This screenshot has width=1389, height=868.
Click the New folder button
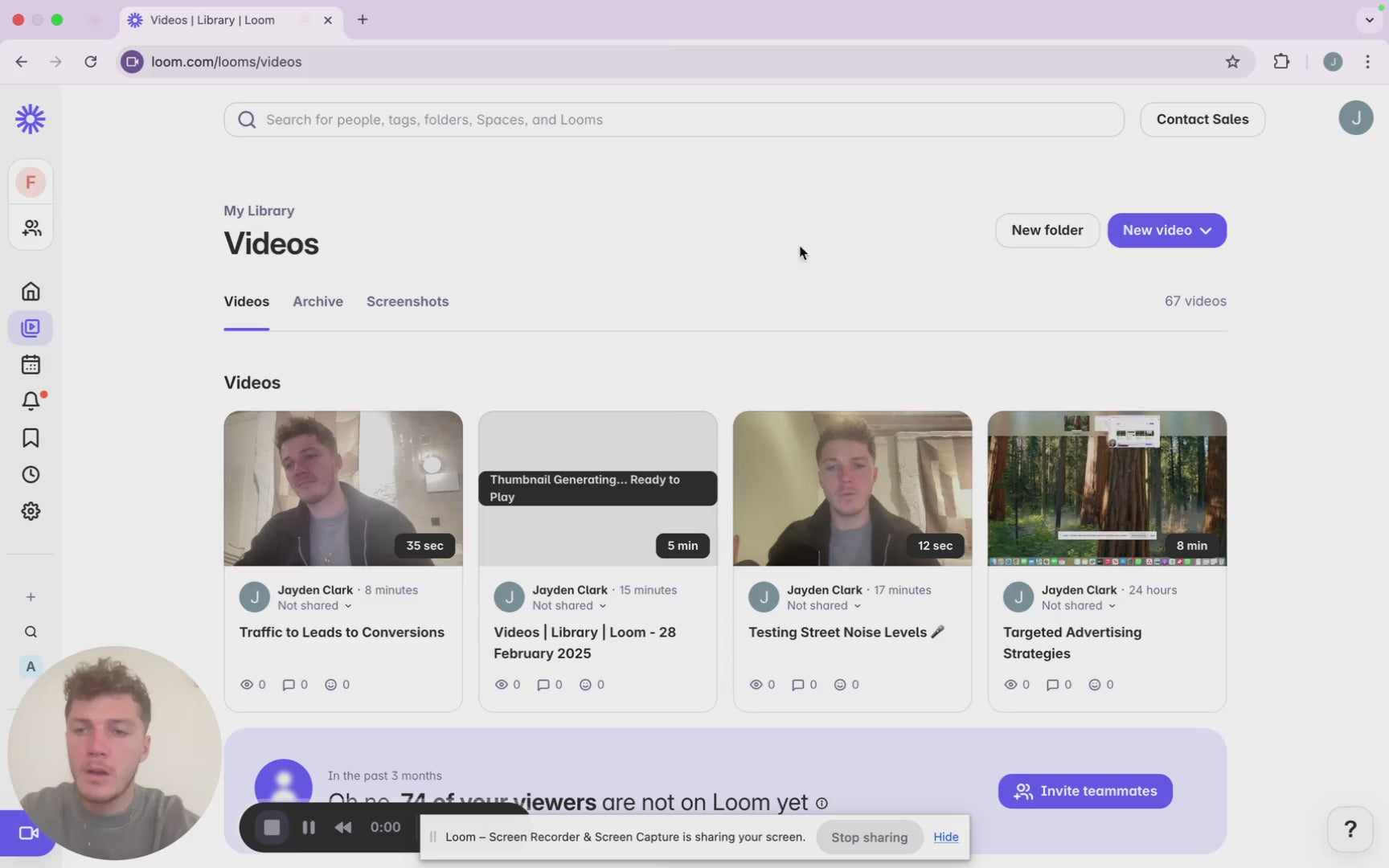tap(1047, 231)
